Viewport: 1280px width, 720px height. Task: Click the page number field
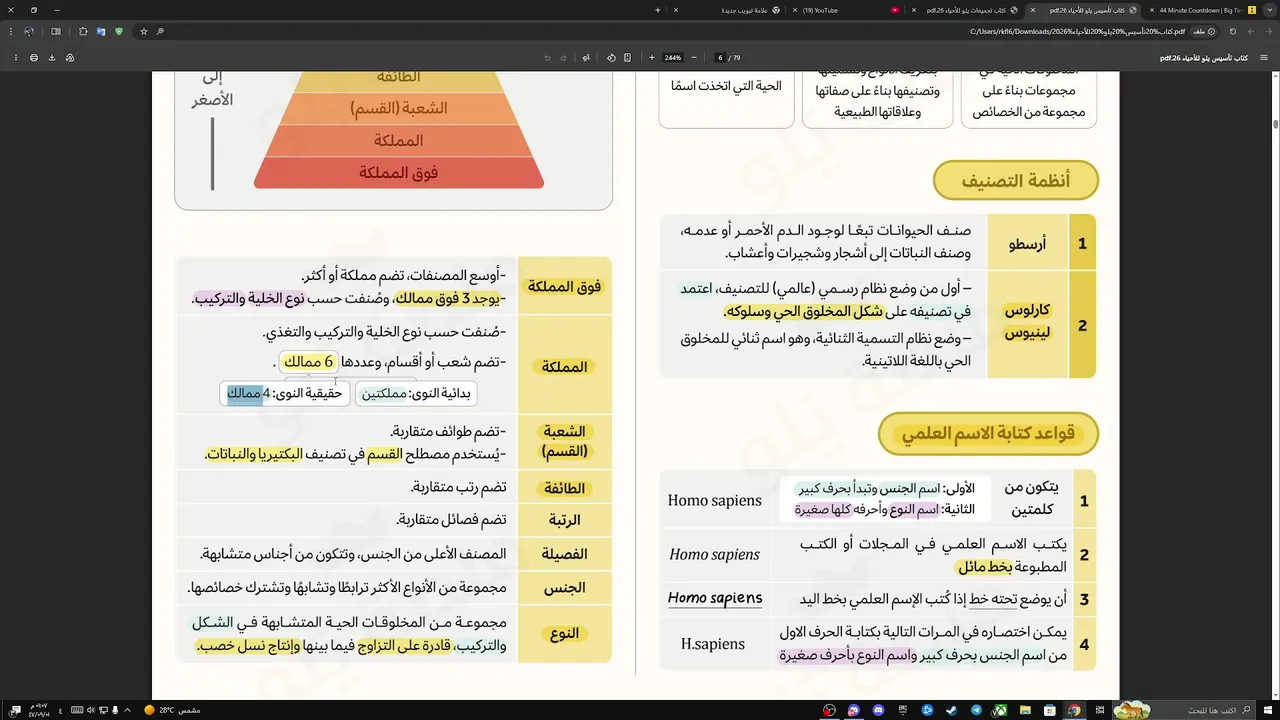(720, 57)
